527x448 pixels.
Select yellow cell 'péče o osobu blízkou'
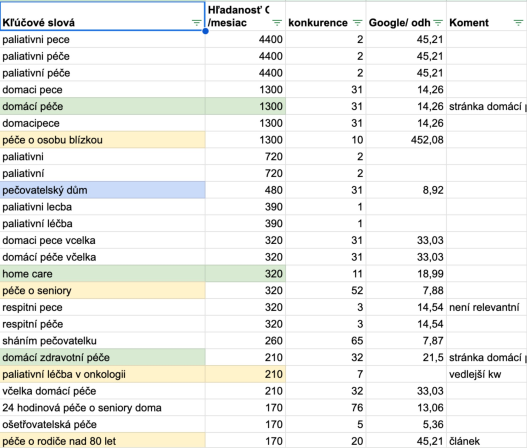pyautogui.click(x=103, y=140)
